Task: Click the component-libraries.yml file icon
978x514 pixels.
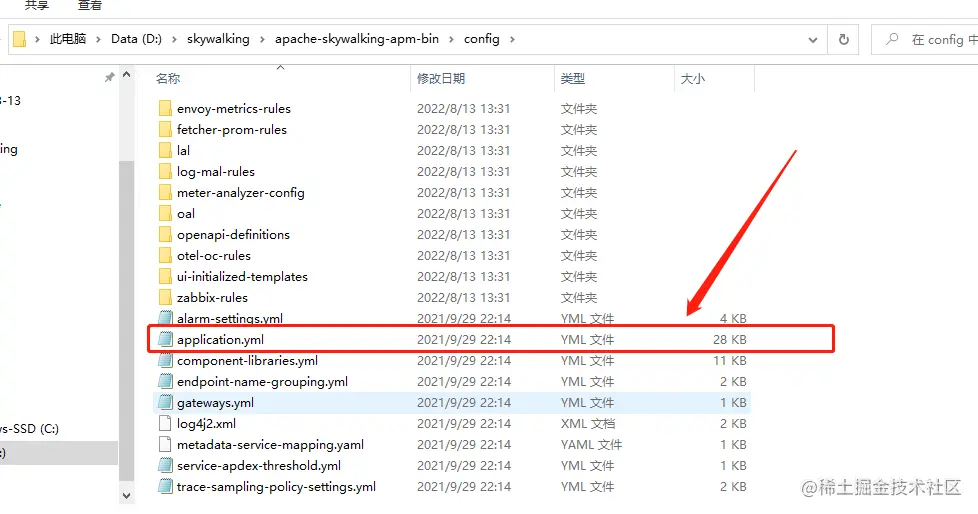Action: pos(165,361)
